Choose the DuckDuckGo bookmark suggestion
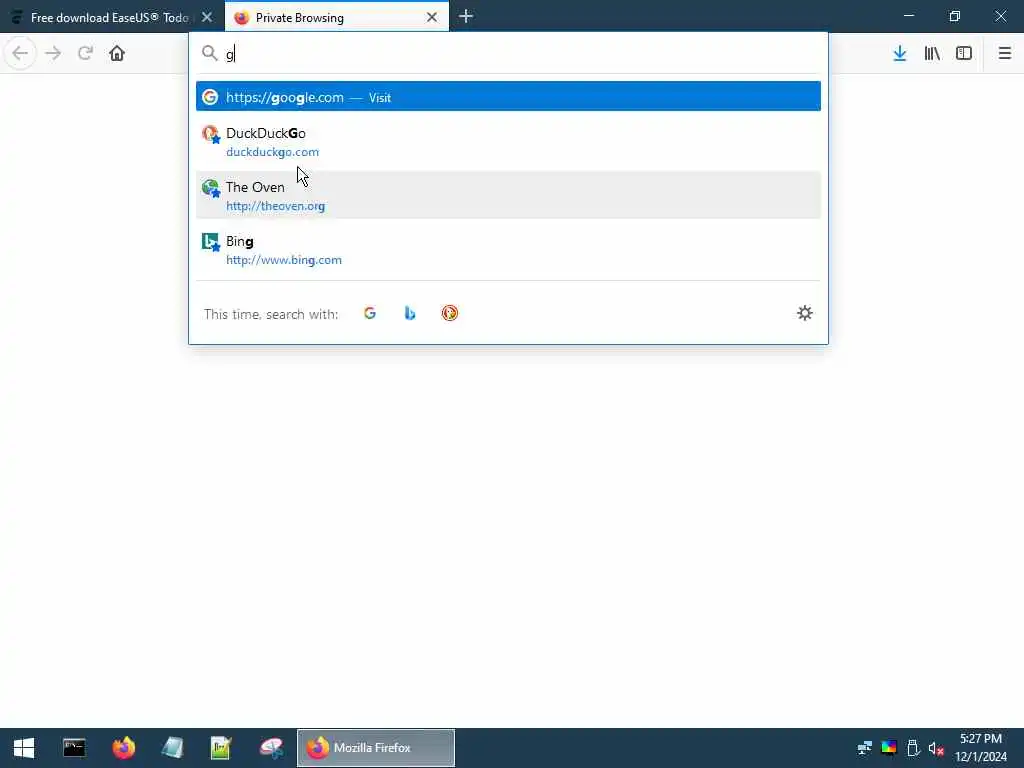This screenshot has width=1024, height=768. (x=508, y=142)
